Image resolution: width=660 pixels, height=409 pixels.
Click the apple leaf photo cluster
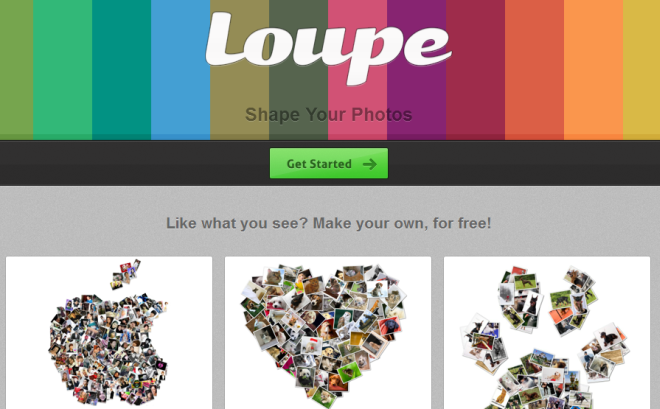point(125,274)
